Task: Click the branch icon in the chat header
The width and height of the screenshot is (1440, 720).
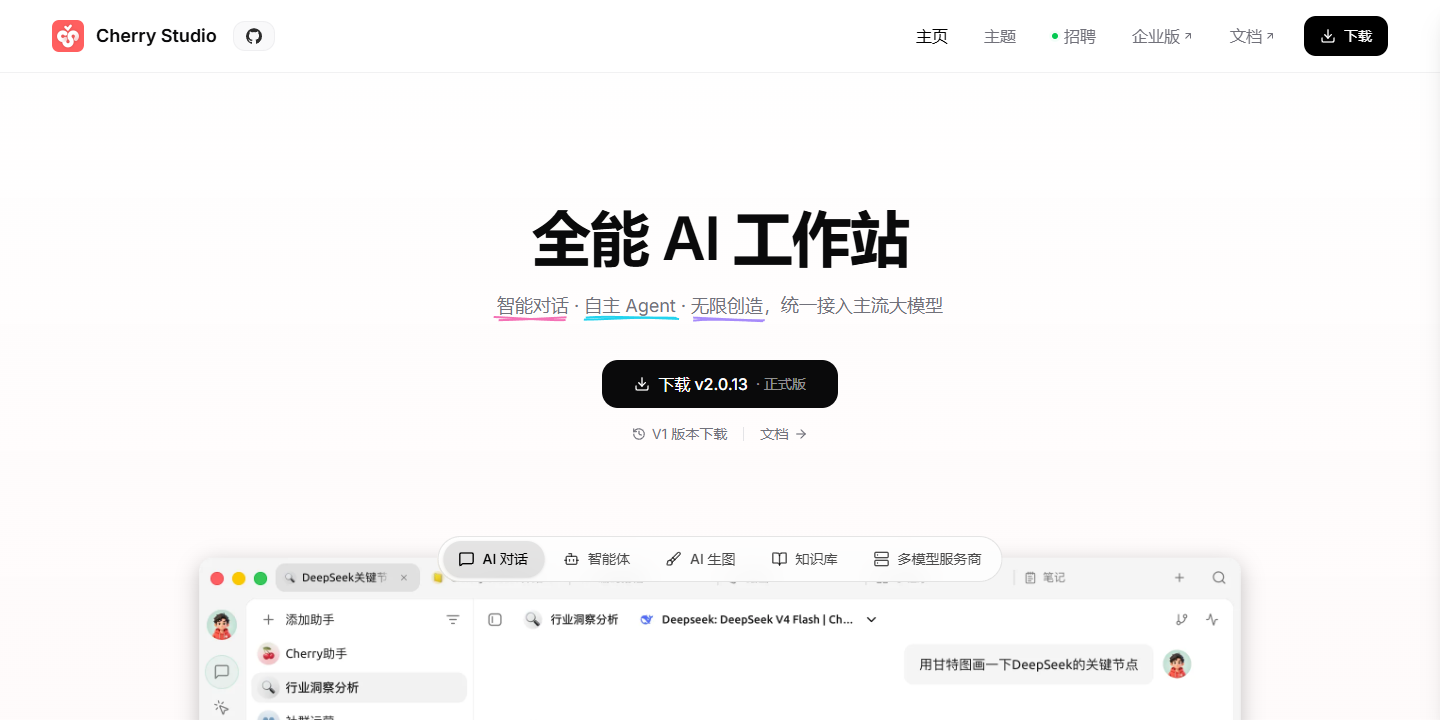Action: click(x=1182, y=620)
